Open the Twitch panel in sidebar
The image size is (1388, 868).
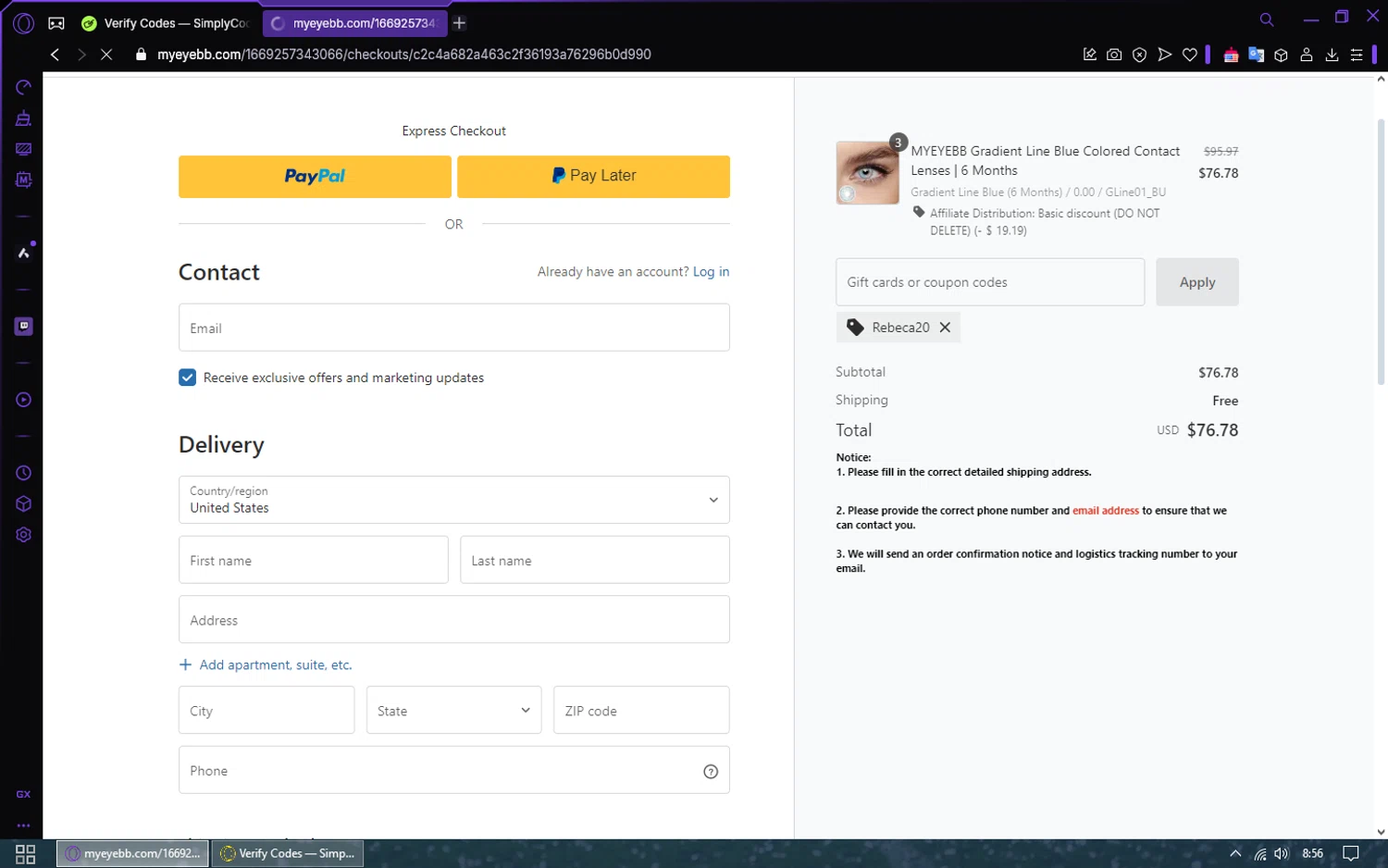24,326
